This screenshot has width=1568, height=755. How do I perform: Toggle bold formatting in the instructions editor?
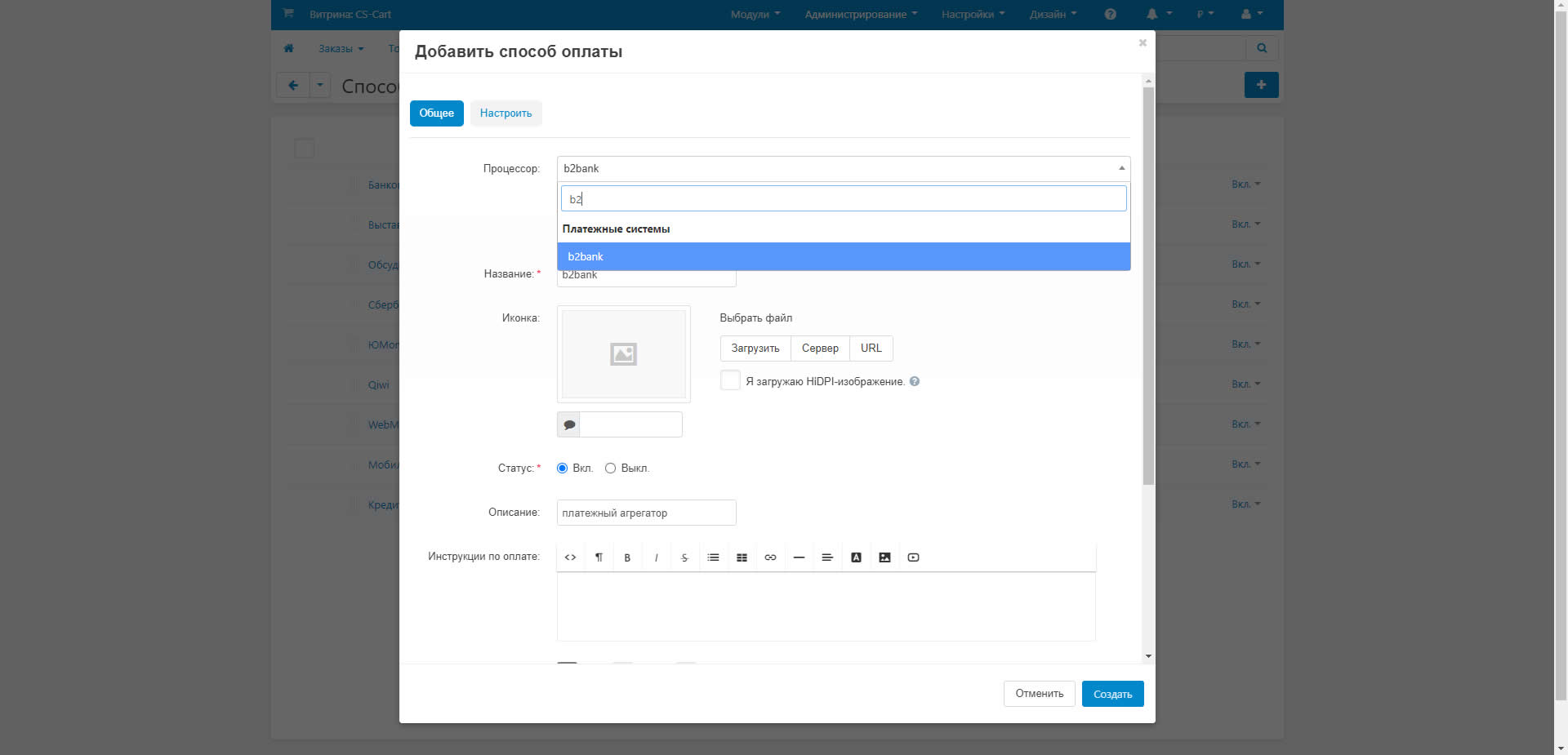click(627, 557)
